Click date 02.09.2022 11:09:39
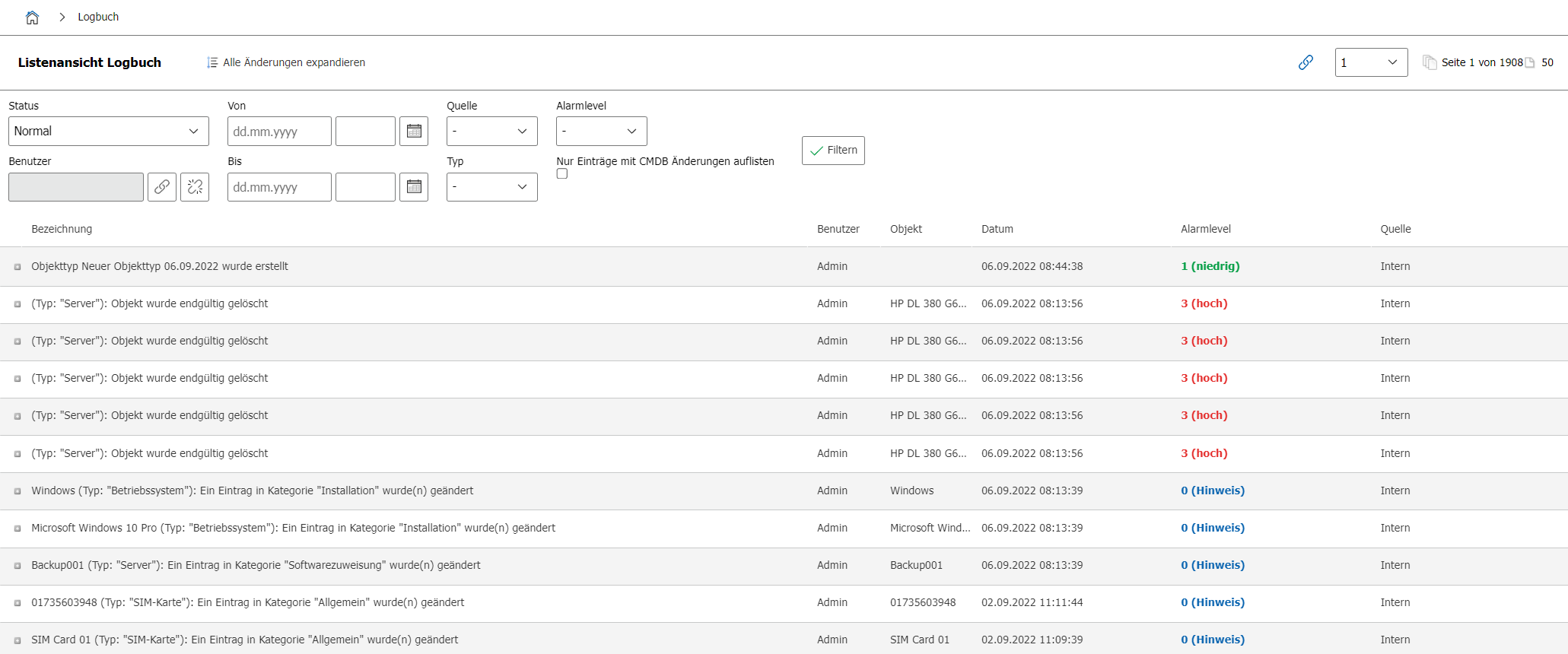This screenshot has height=654, width=1568. [x=1032, y=640]
